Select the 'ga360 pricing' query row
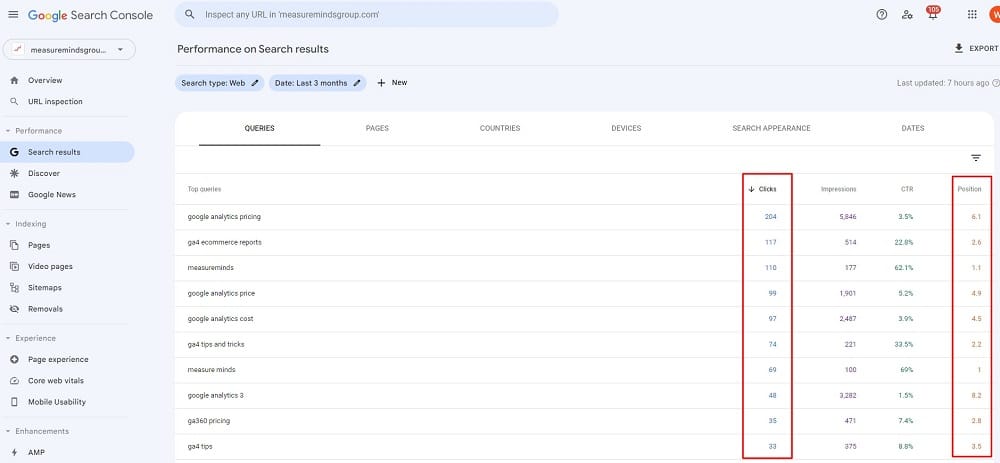The image size is (1000, 463). [584, 421]
